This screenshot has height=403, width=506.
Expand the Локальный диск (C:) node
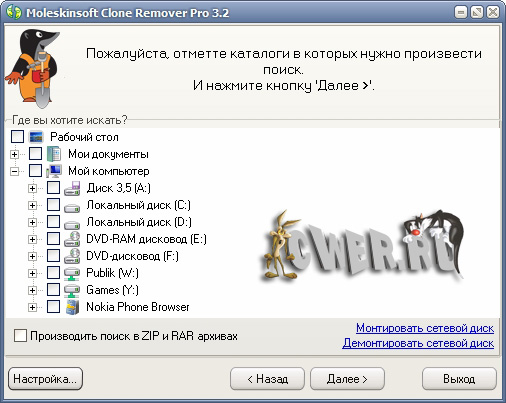click(32, 205)
